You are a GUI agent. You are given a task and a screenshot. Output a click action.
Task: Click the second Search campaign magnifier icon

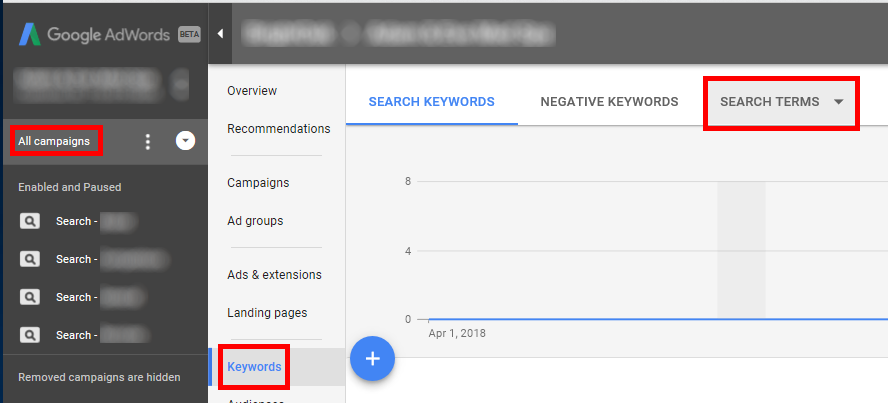pyautogui.click(x=30, y=259)
